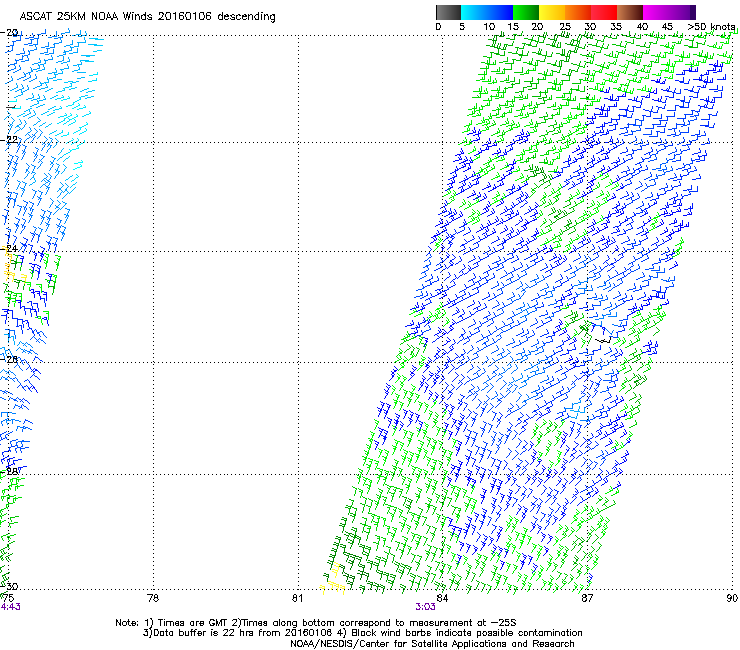Click the '-30' latitude axis label
Screen dimensions: 740x650
(x=9, y=586)
